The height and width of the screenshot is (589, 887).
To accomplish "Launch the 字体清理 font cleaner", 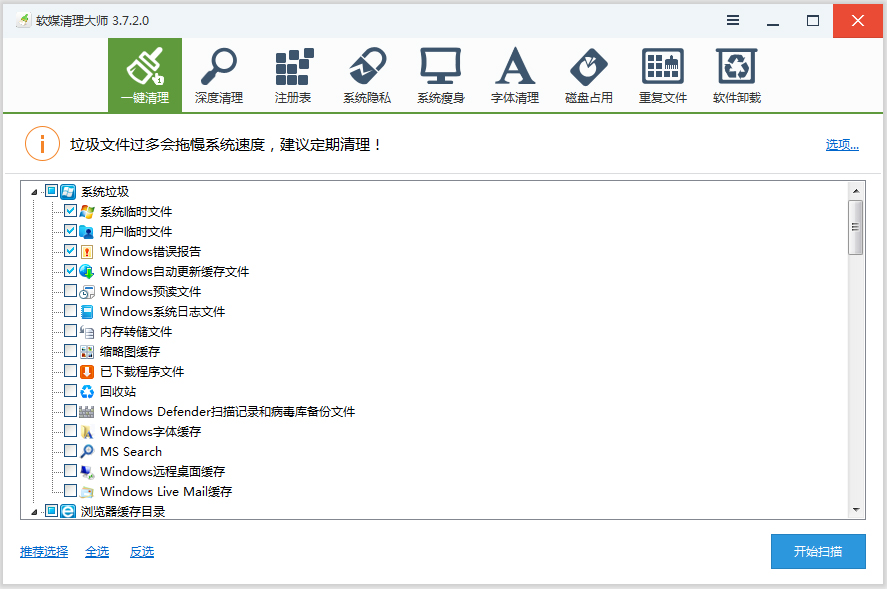I will coord(514,75).
